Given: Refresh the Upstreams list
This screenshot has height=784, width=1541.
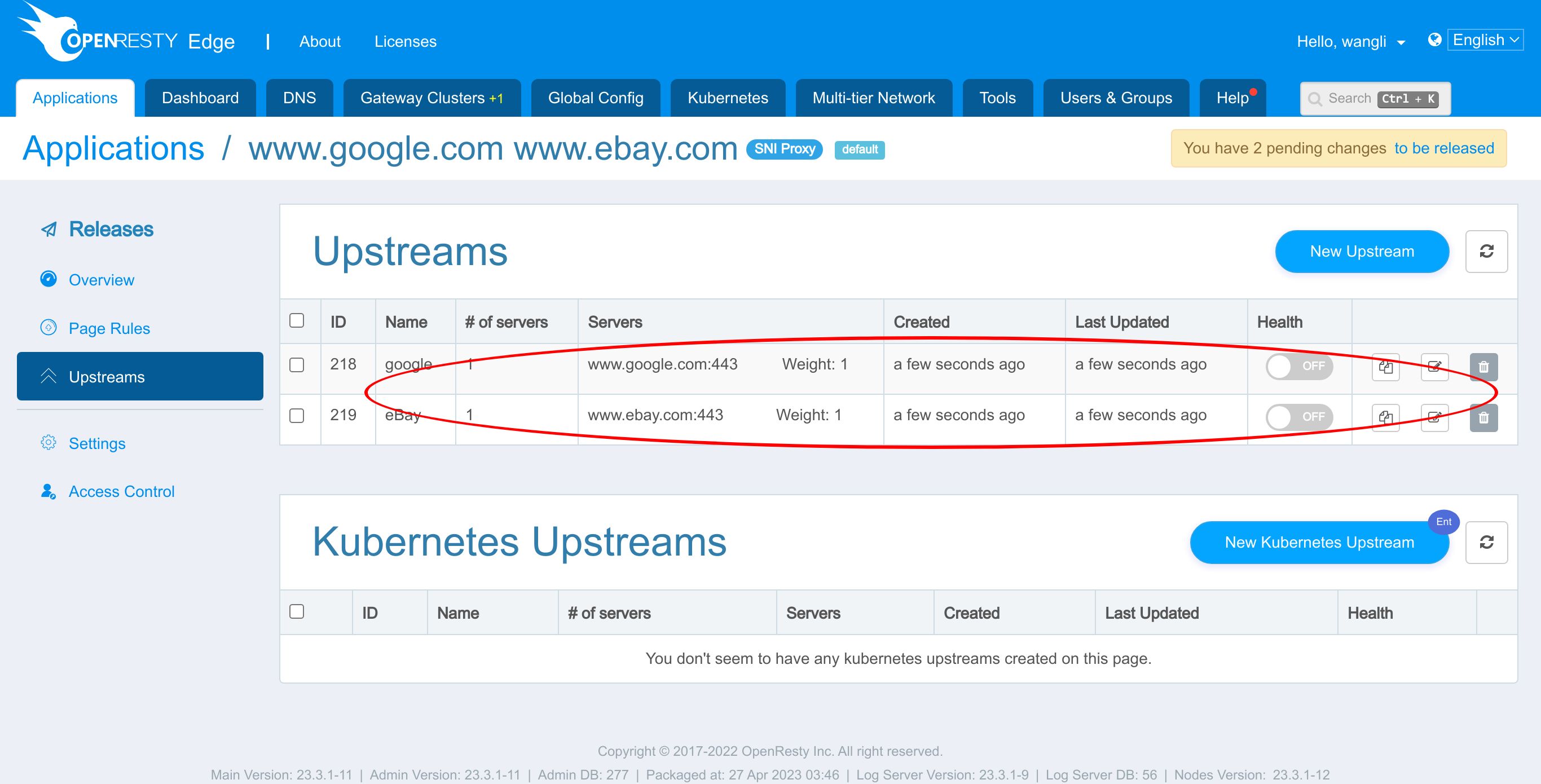Looking at the screenshot, I should coord(1486,251).
